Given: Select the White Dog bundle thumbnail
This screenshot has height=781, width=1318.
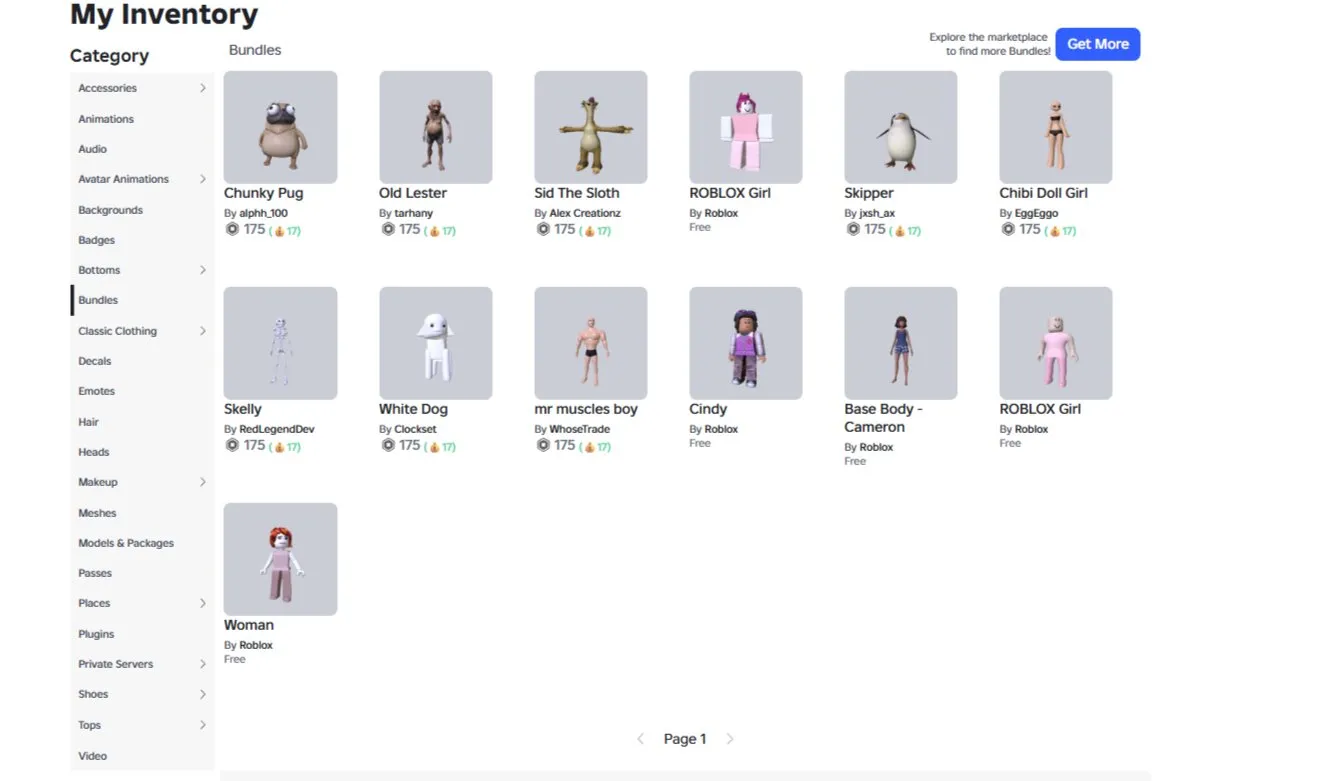Looking at the screenshot, I should tap(435, 343).
